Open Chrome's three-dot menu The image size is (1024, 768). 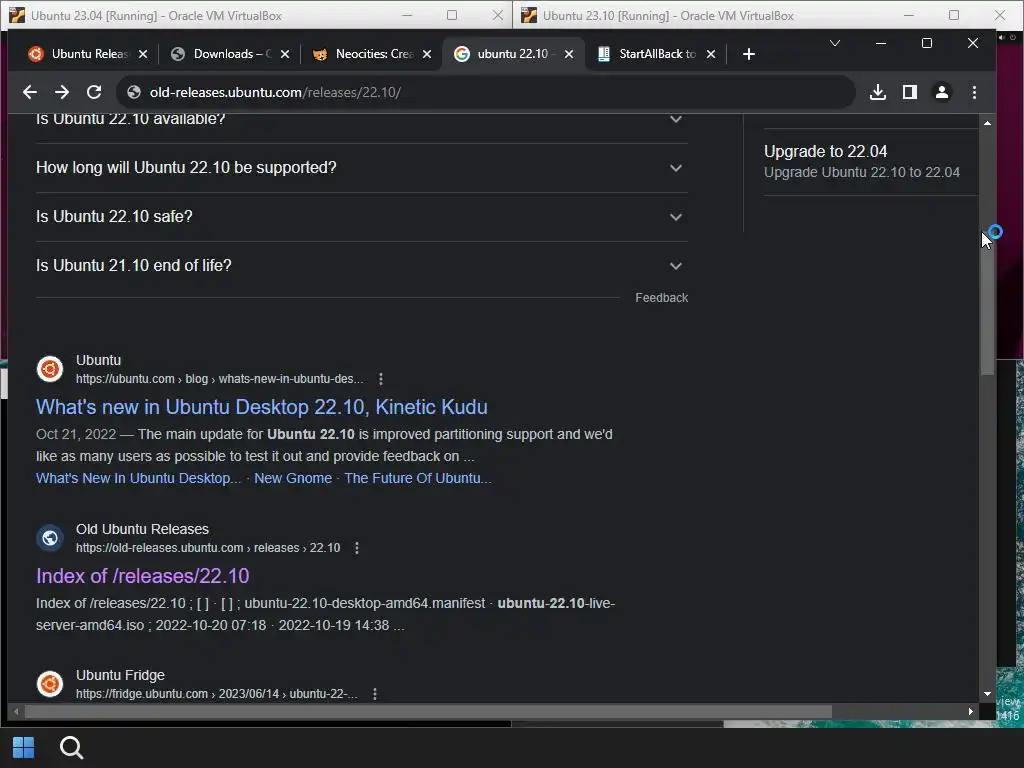coord(974,92)
